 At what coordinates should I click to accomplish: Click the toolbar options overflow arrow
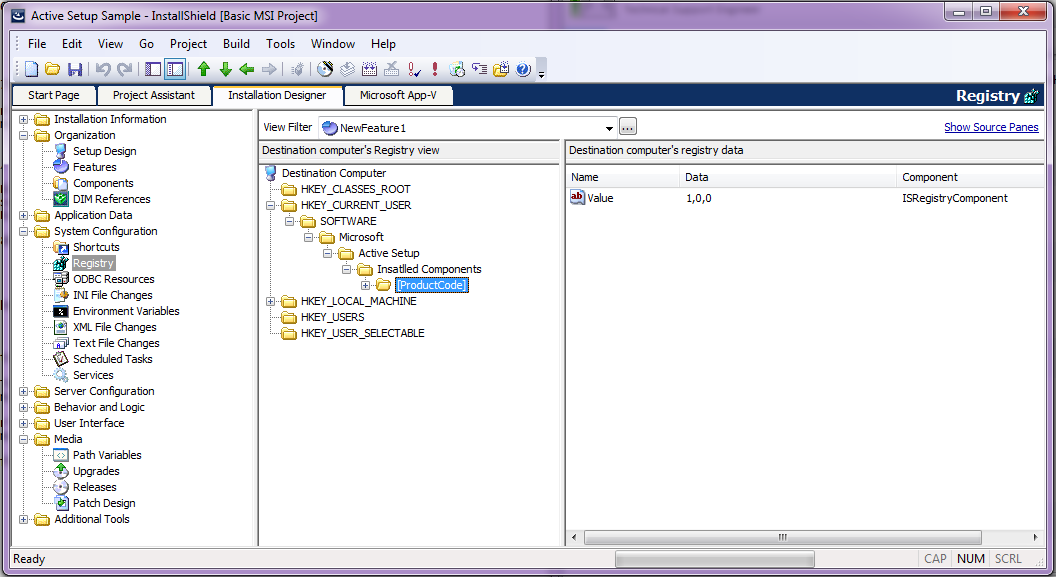(x=541, y=71)
